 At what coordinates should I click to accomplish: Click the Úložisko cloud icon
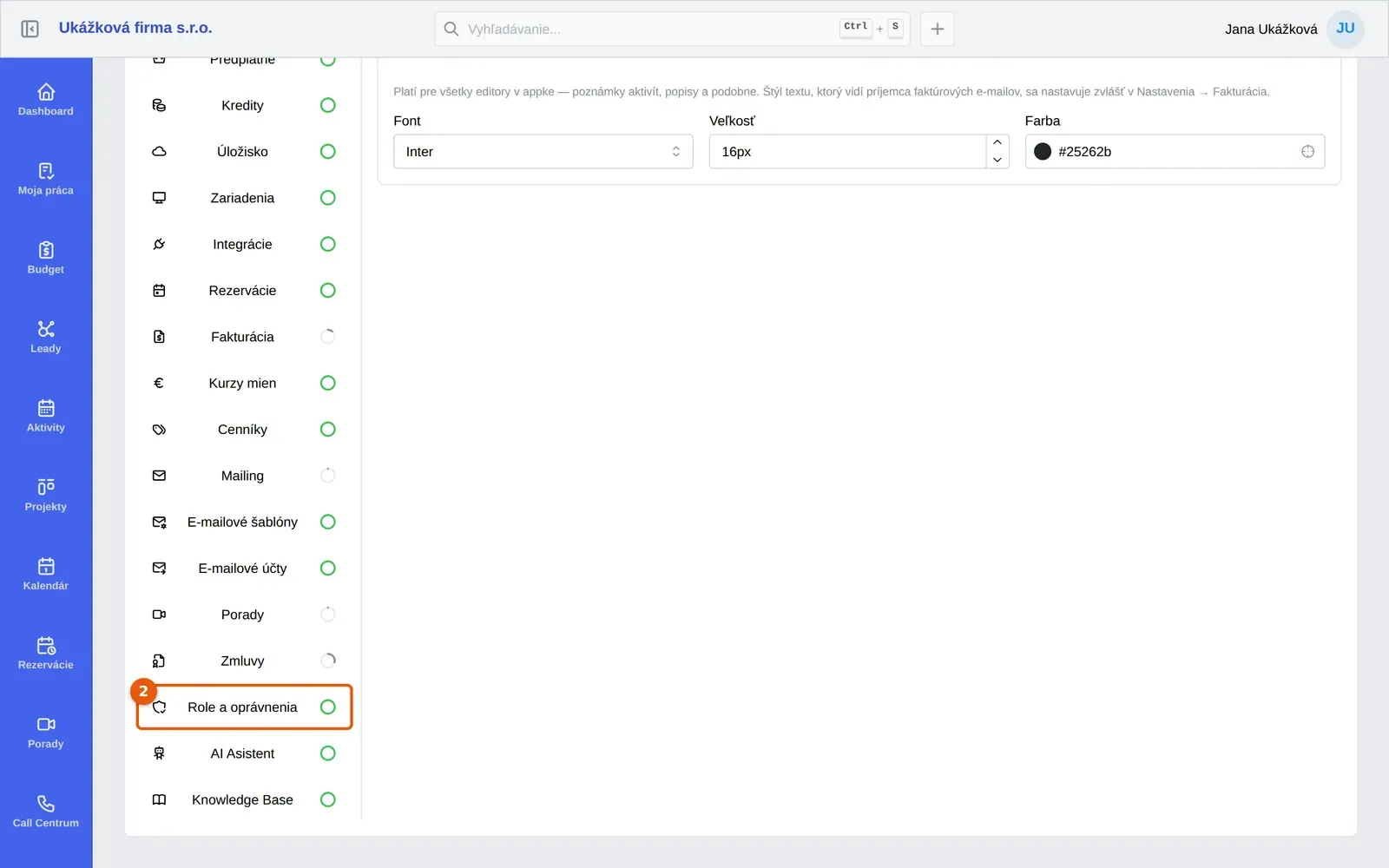pyautogui.click(x=159, y=151)
